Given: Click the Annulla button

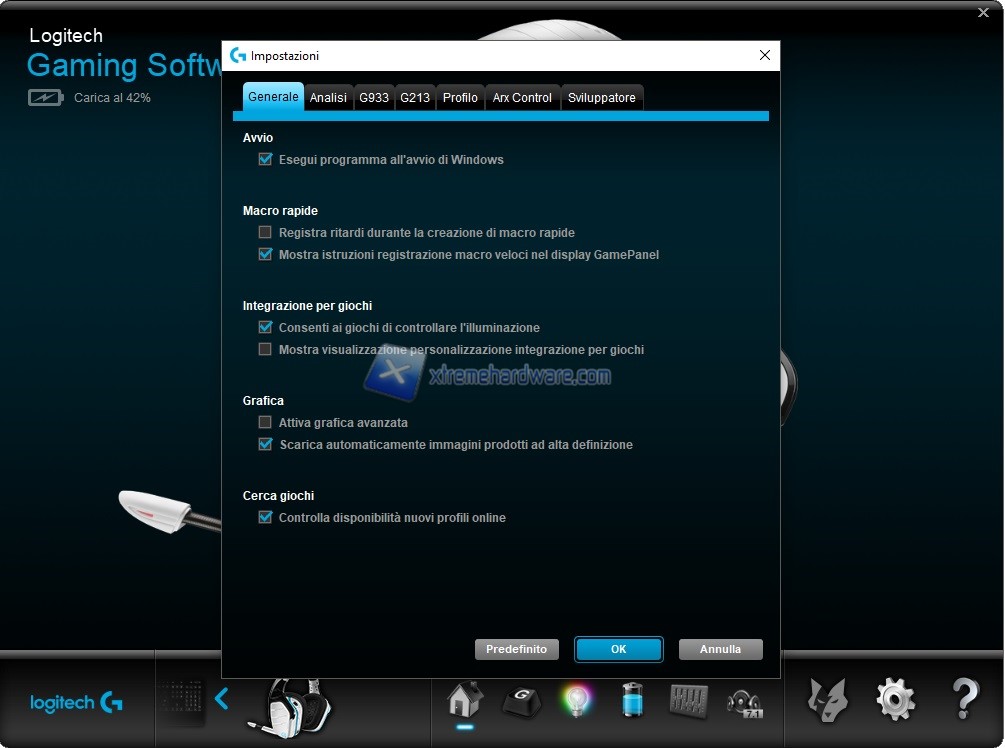Looking at the screenshot, I should pyautogui.click(x=720, y=649).
